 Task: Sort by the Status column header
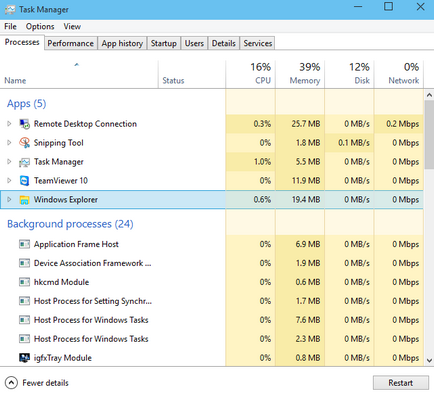(192, 74)
